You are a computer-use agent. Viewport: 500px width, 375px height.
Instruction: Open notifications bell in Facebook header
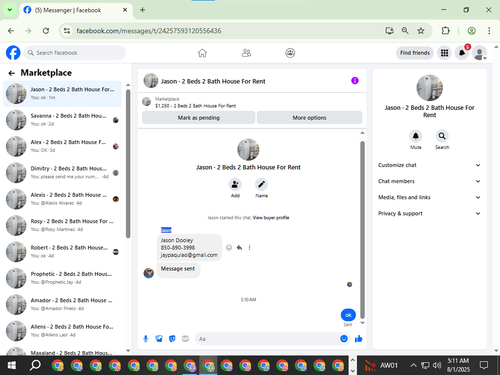[462, 53]
